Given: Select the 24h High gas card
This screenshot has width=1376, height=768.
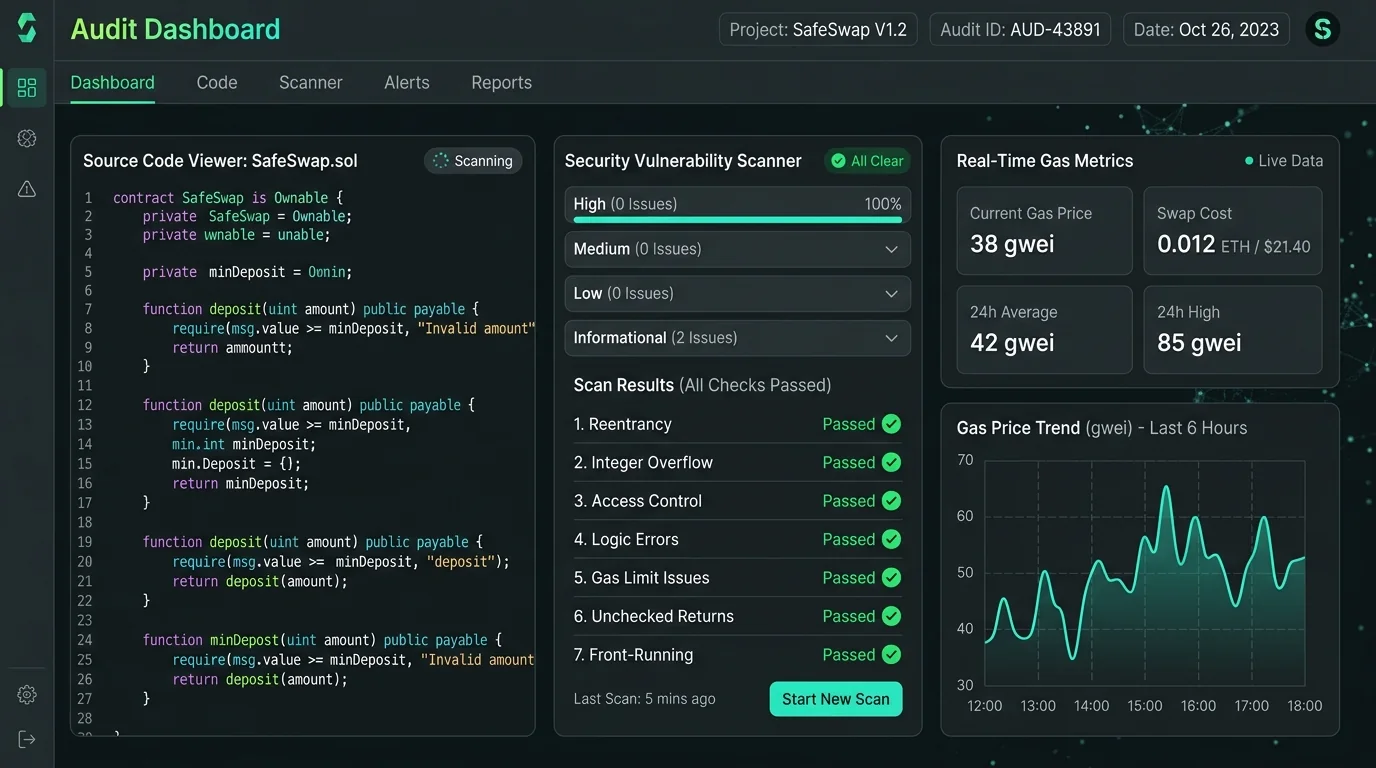Looking at the screenshot, I should 1233,330.
